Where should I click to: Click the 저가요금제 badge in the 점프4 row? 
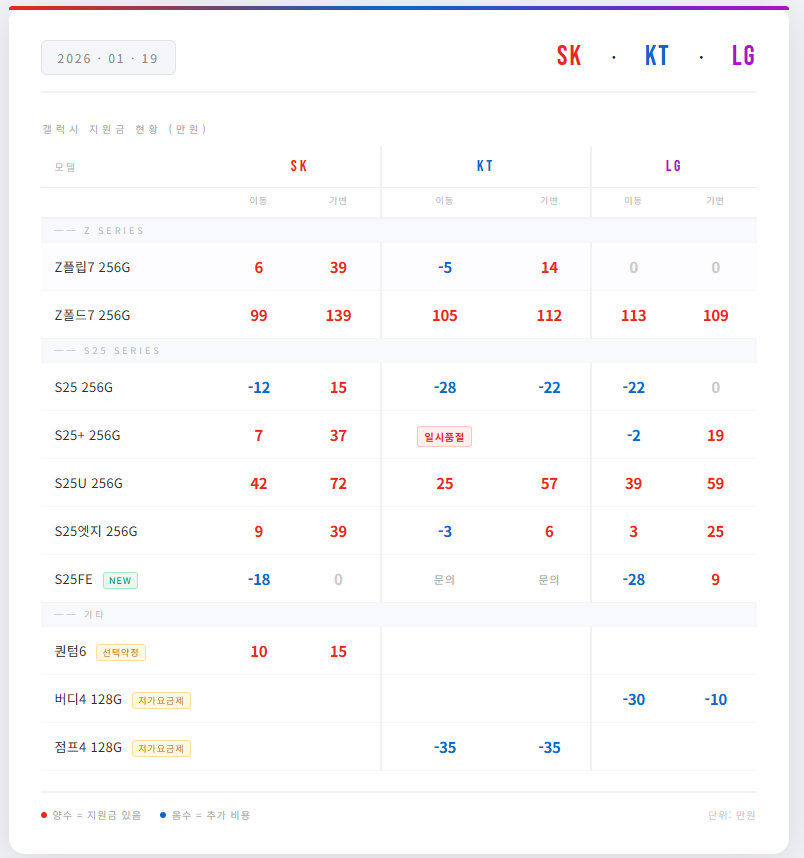pos(161,749)
